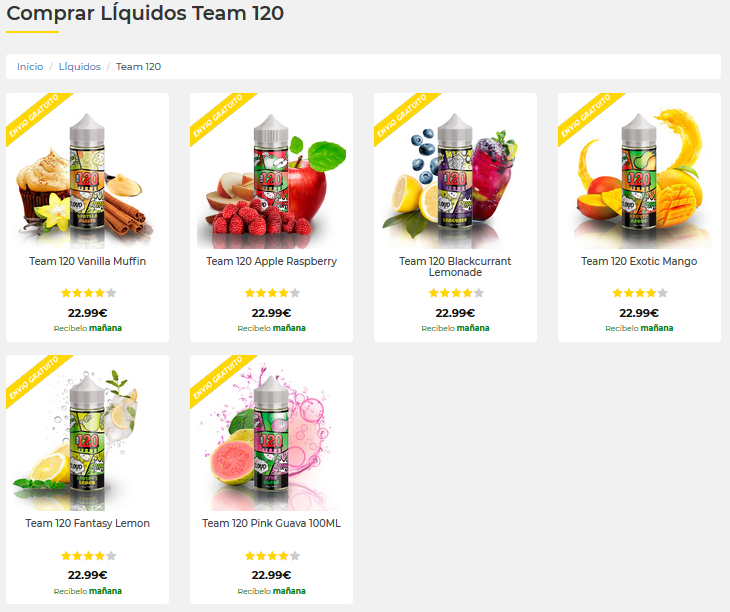Open Team 120 Blackcurrant Lemonade product image
The height and width of the screenshot is (612, 730).
click(x=455, y=179)
